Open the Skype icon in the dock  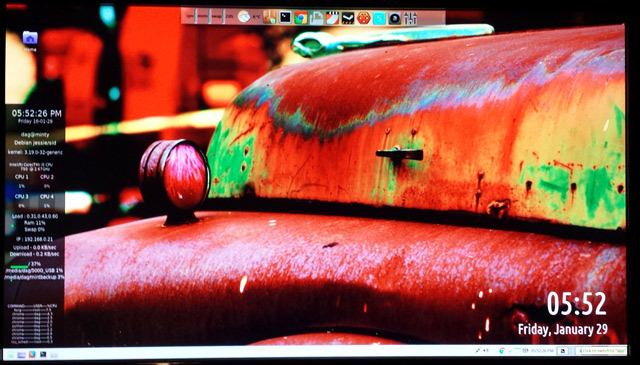coord(379,18)
